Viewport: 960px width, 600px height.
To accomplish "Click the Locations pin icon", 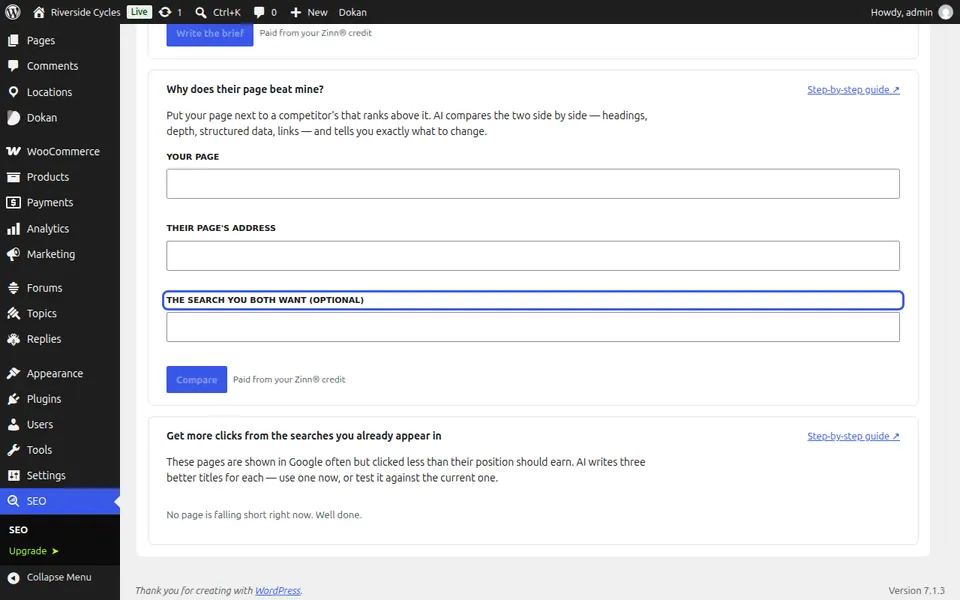I will 13,92.
